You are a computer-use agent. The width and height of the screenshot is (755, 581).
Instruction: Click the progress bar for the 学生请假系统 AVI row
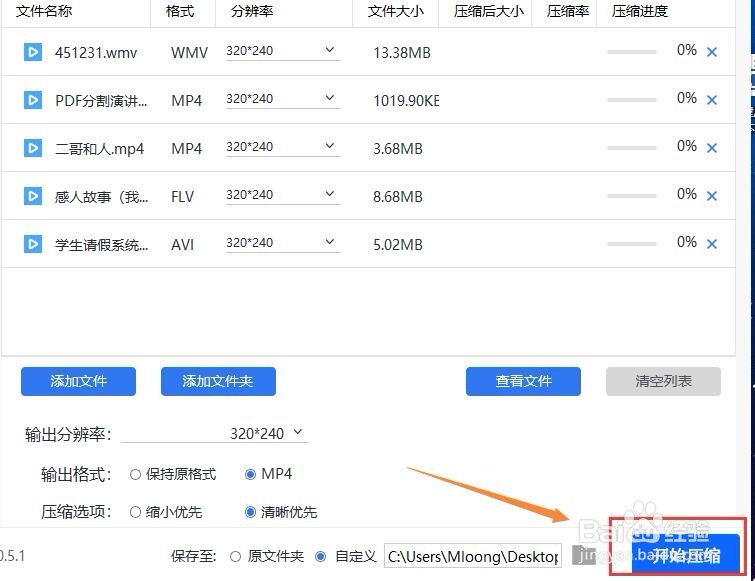point(632,244)
